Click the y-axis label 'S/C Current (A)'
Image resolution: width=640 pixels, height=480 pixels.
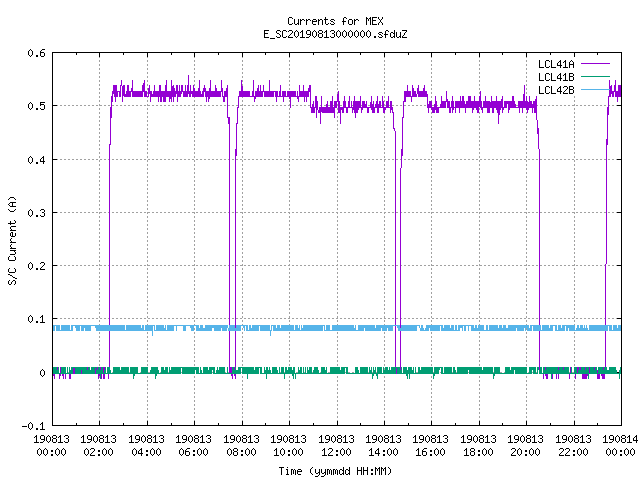pyautogui.click(x=12, y=241)
